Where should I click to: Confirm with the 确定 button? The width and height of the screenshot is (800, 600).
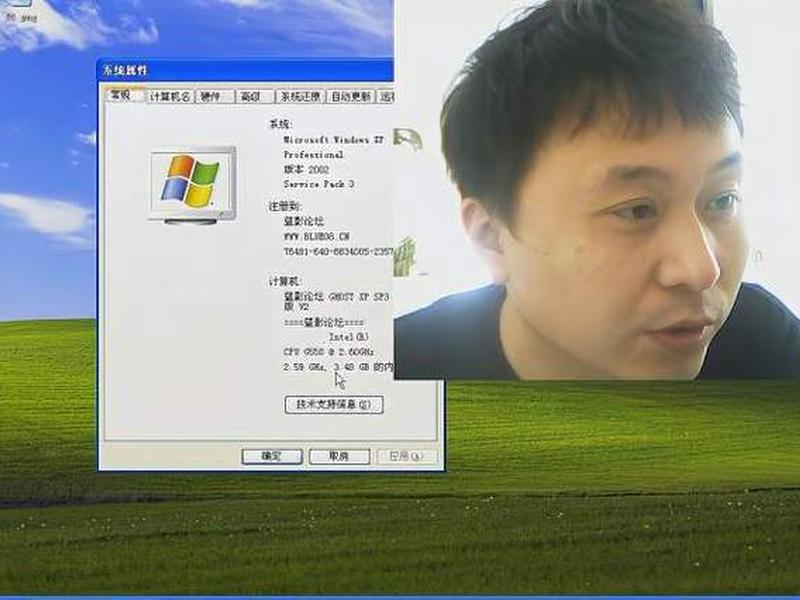(272, 456)
